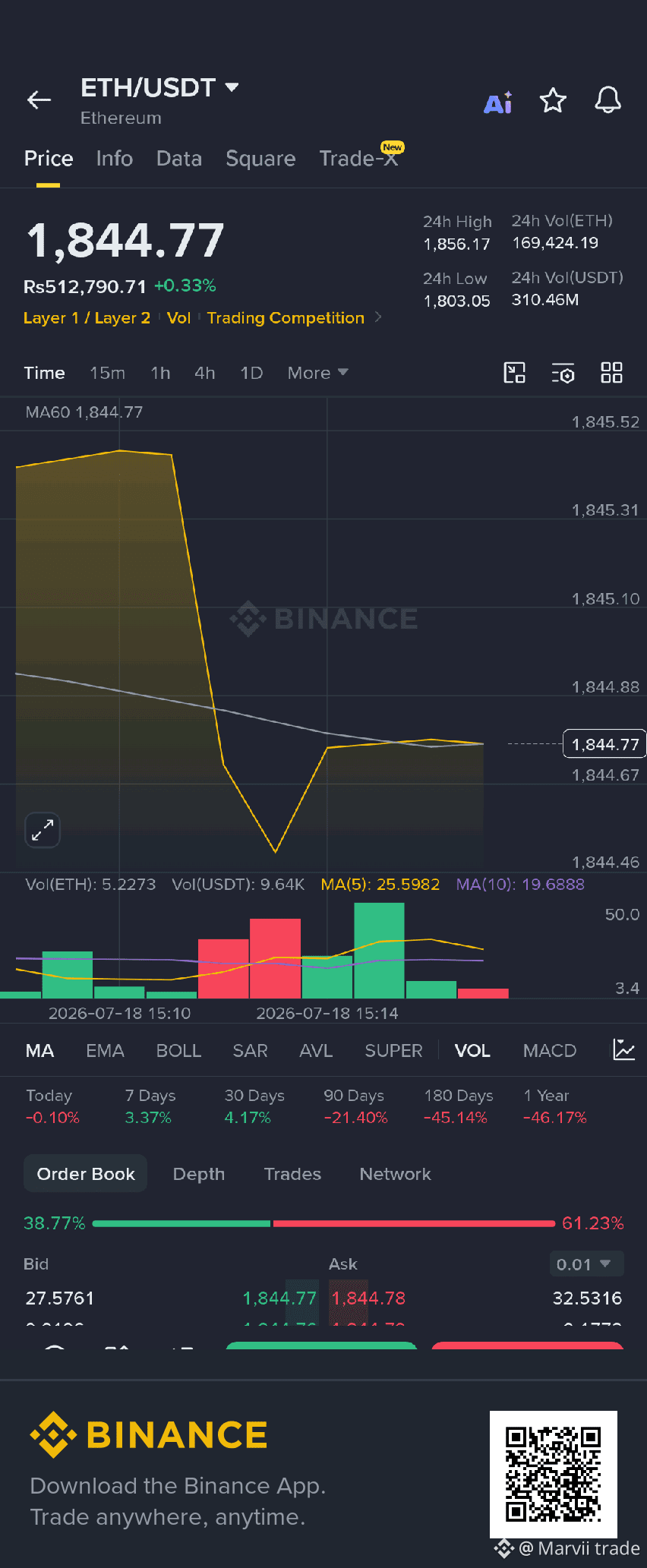Select the Time chart interval

(44, 373)
